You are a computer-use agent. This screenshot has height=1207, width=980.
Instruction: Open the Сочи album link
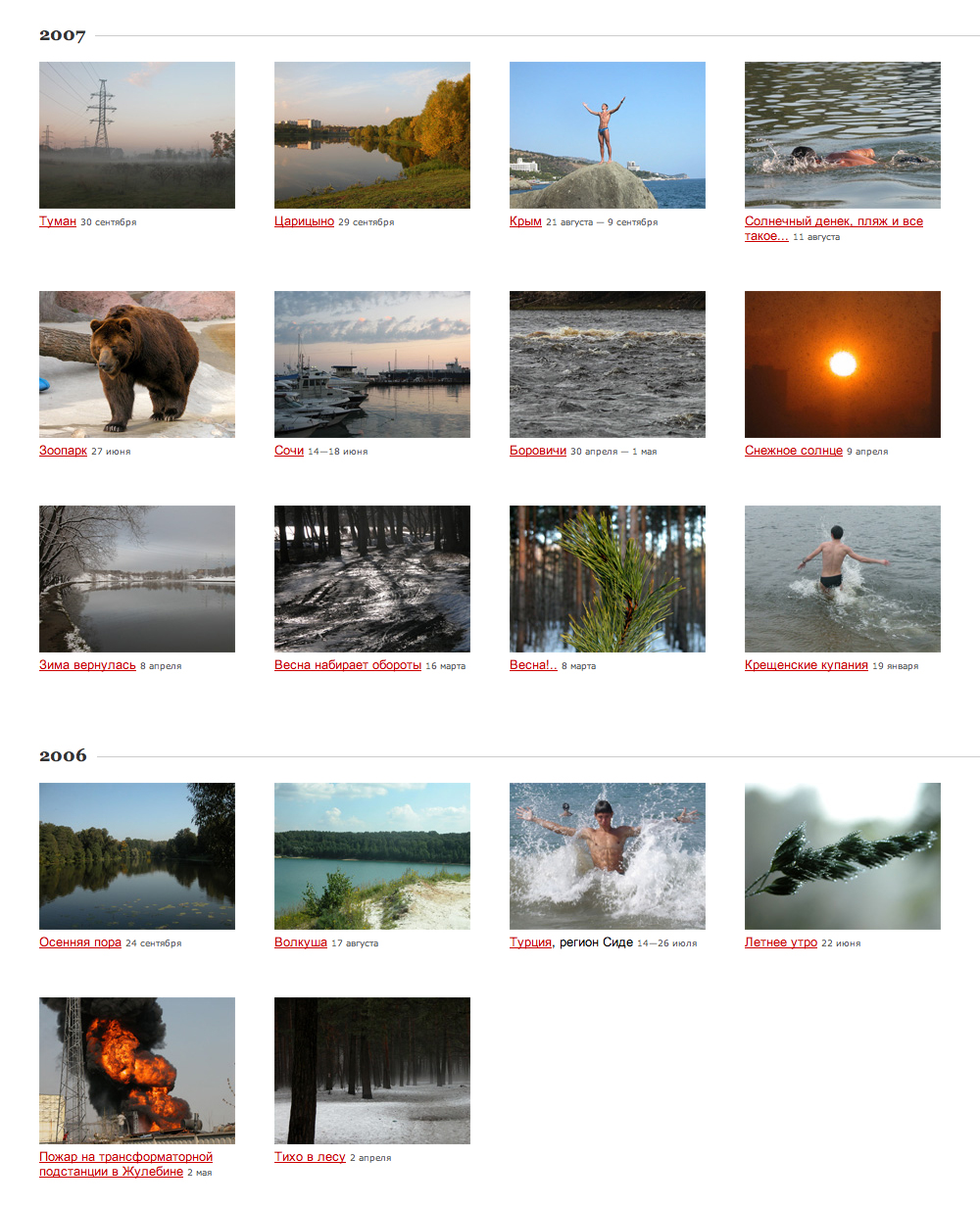pyautogui.click(x=289, y=451)
